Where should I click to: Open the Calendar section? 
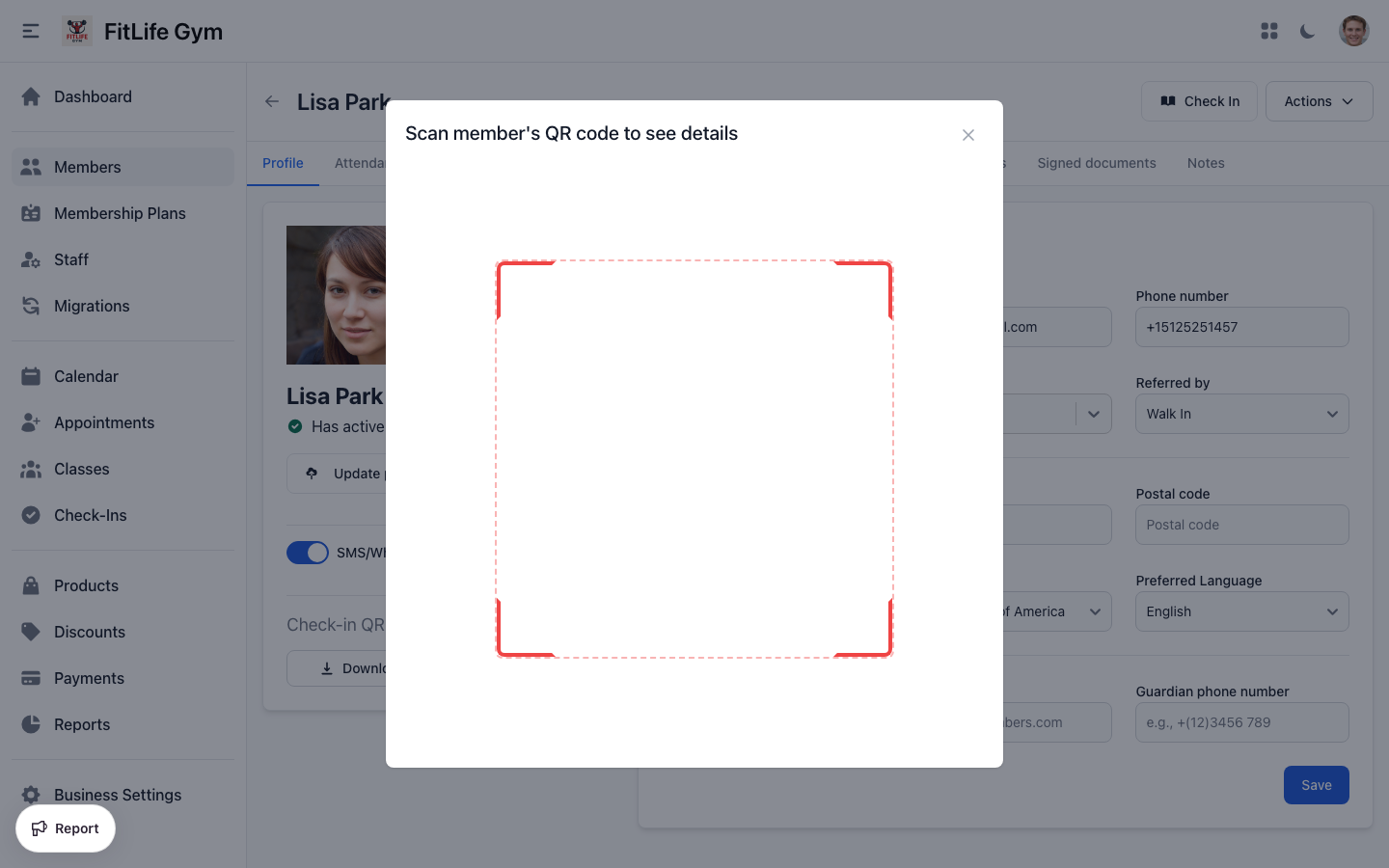pyautogui.click(x=86, y=376)
